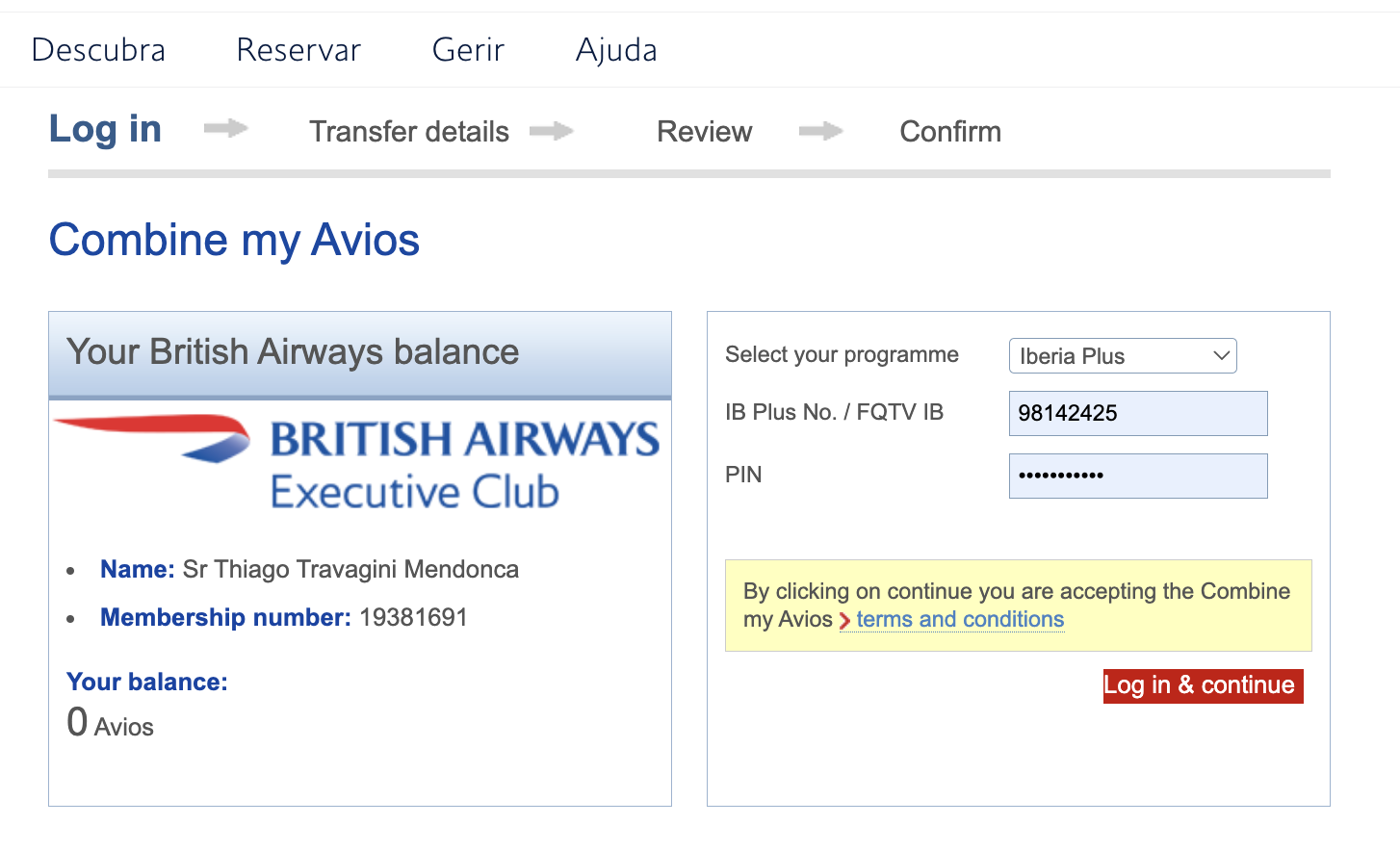Click the Executive Club logo text
Screen dimensions: 1400x851
[x=415, y=492]
